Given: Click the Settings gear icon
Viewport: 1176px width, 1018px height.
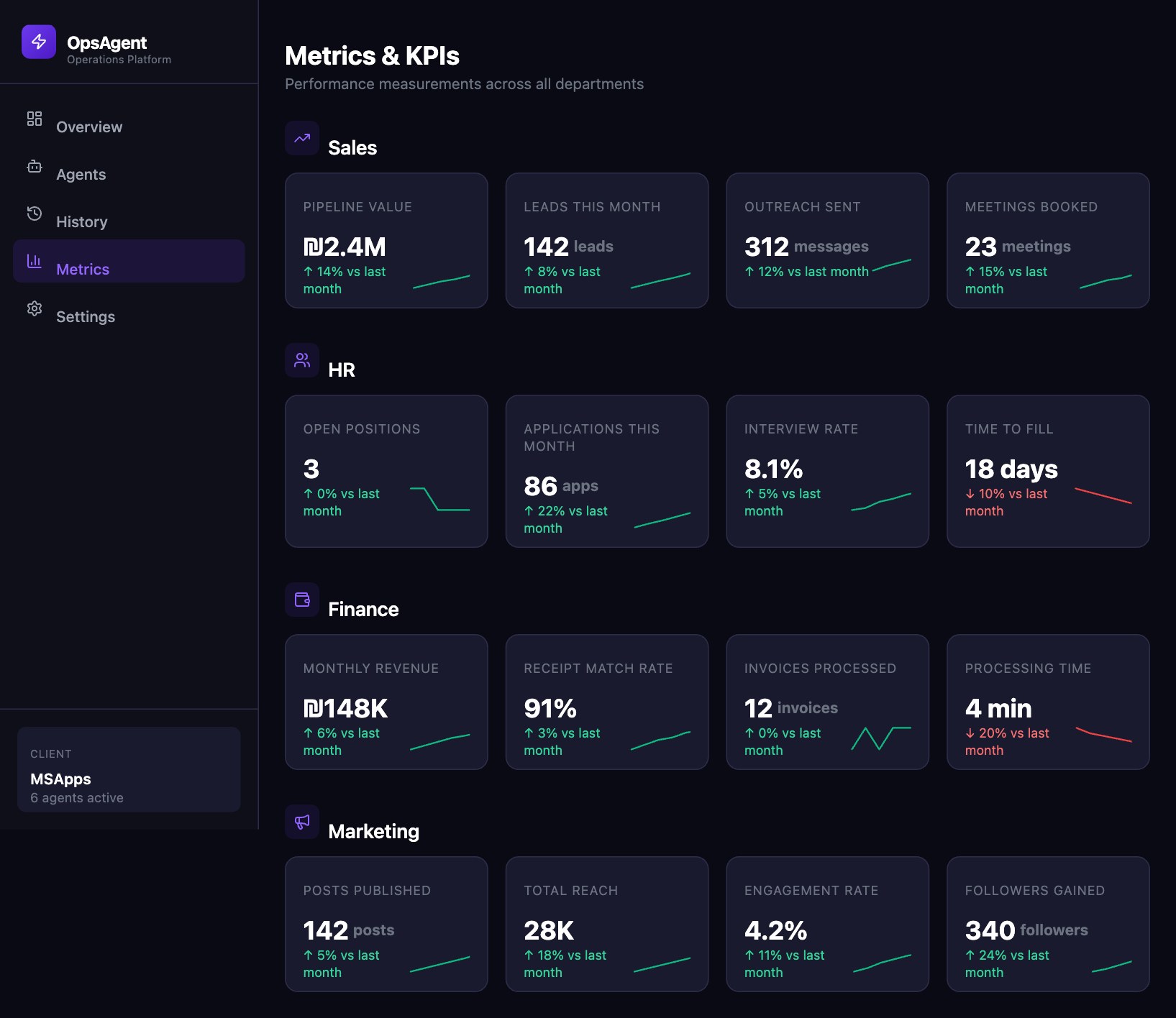Looking at the screenshot, I should 35,308.
